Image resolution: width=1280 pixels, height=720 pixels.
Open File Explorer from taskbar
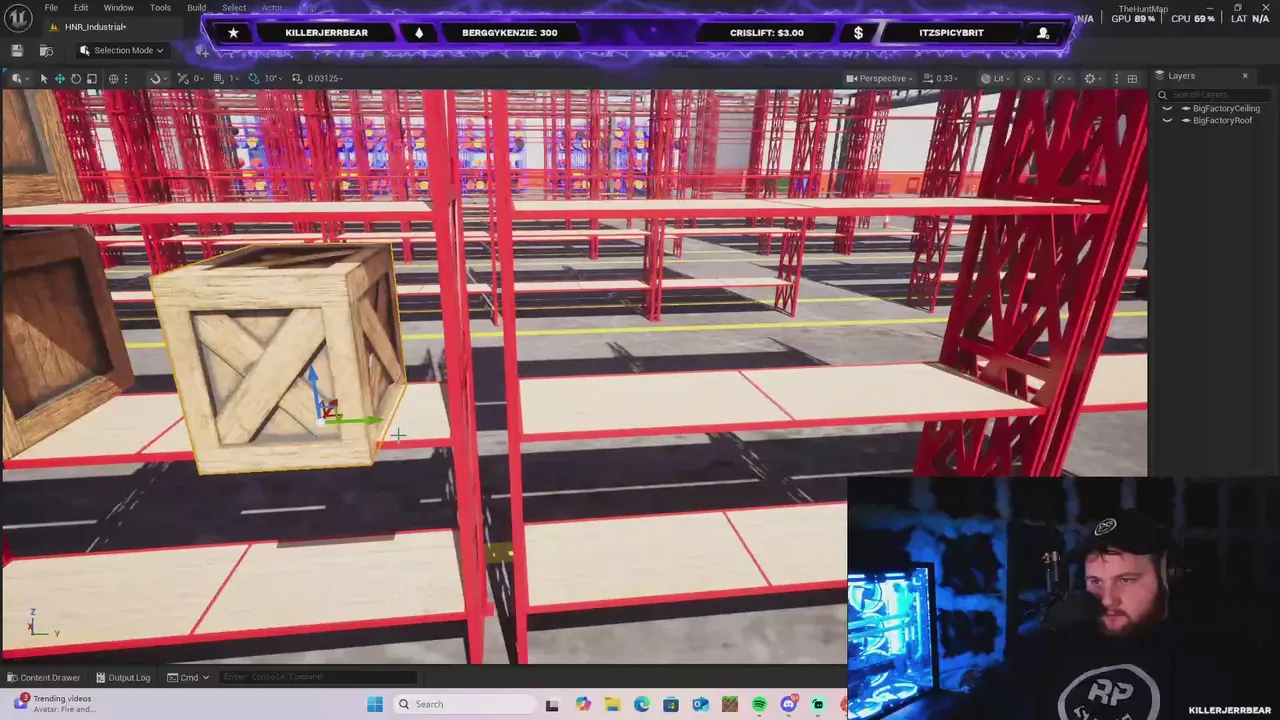pos(612,704)
